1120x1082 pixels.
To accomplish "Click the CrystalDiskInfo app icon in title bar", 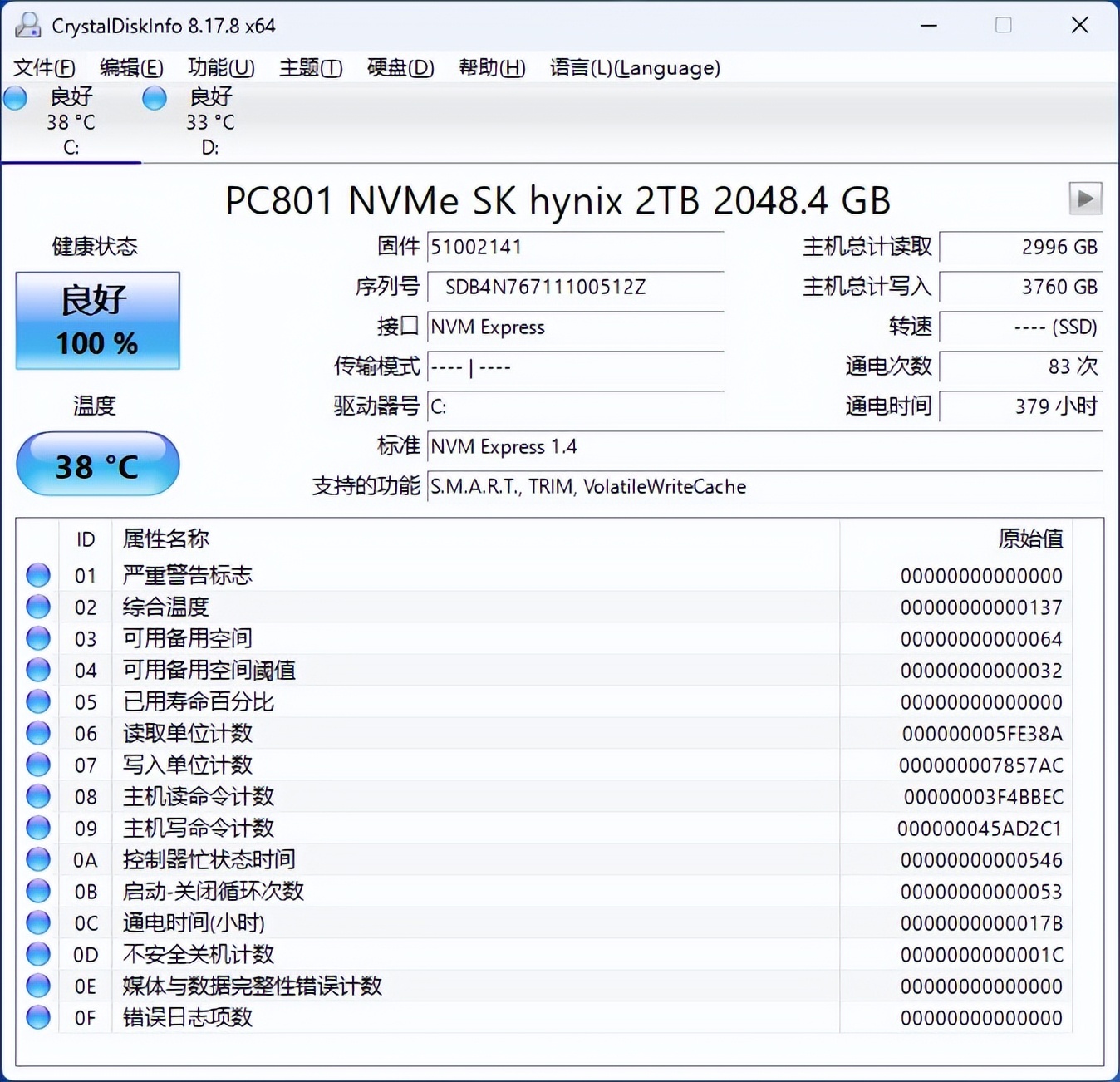I will (x=27, y=26).
